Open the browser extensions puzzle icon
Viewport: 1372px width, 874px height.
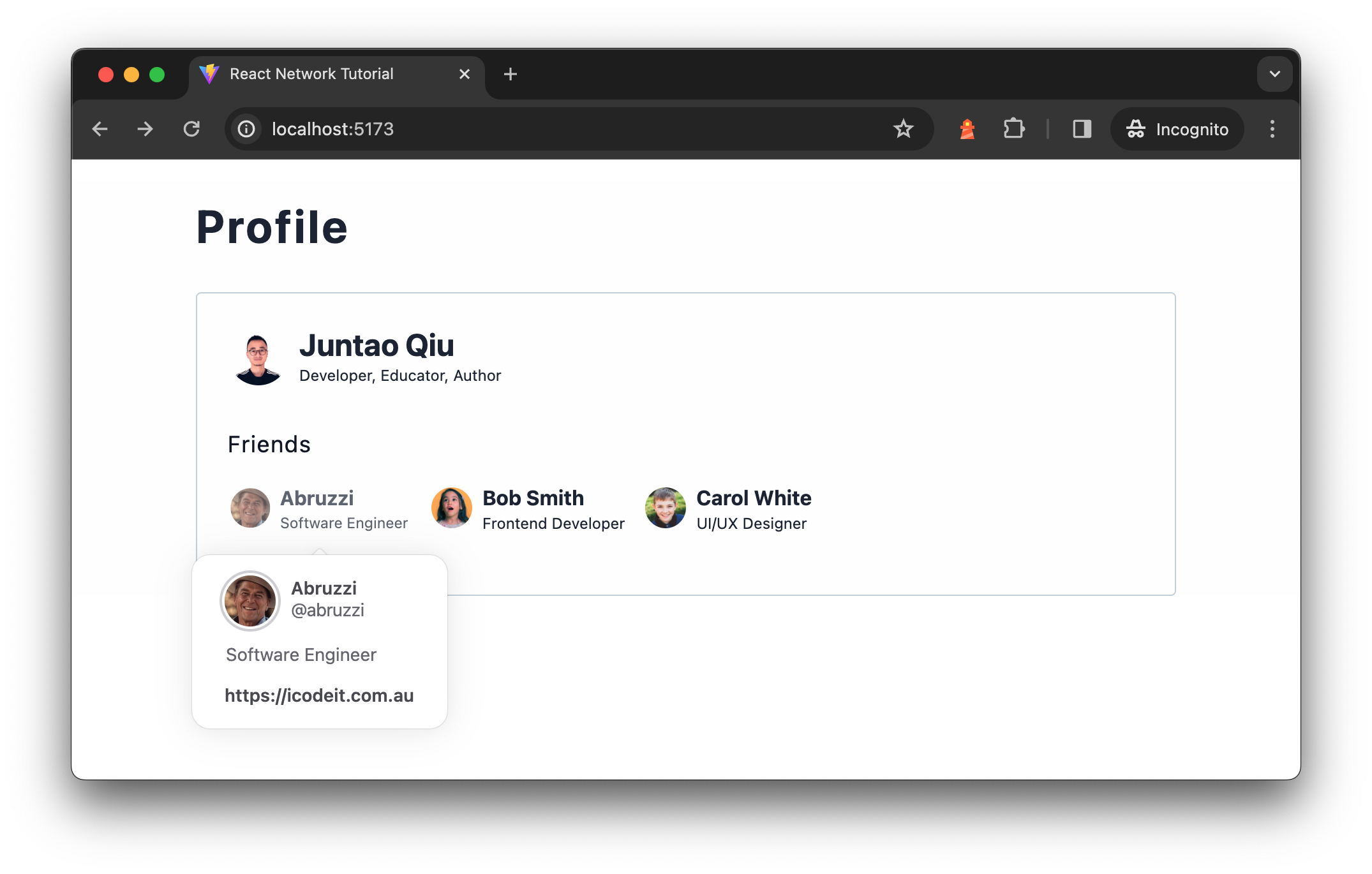tap(1015, 129)
